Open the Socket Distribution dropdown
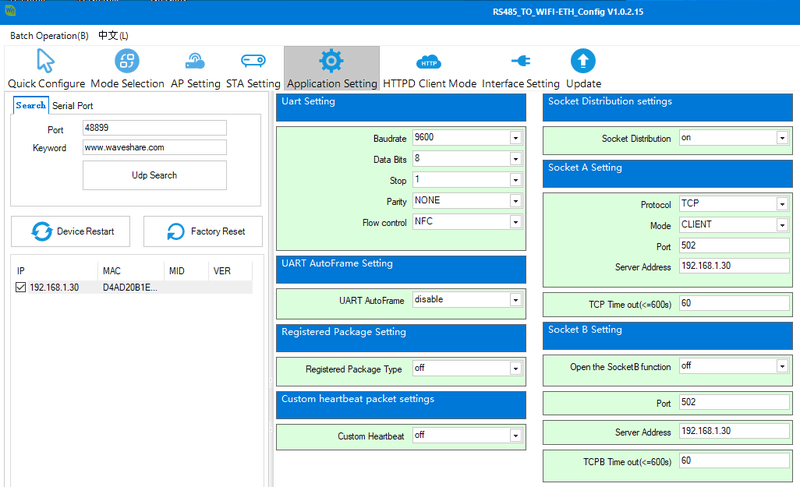Viewport: 800px width, 487px height. 781,138
